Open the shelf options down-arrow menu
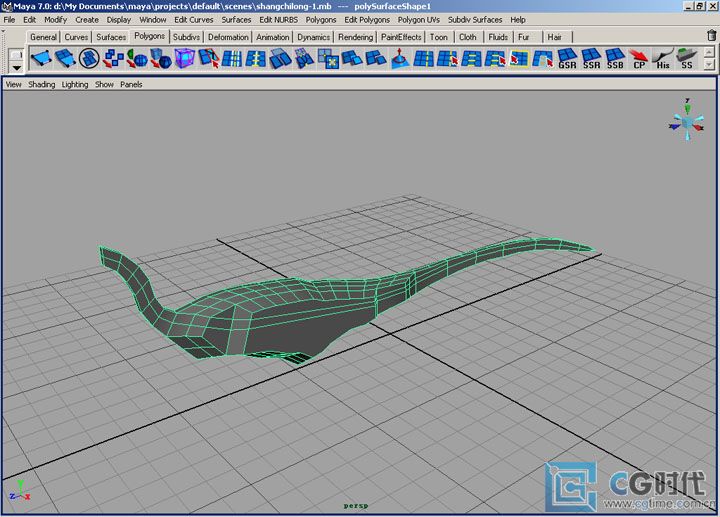Image resolution: width=720 pixels, height=517 pixels. [x=17, y=68]
